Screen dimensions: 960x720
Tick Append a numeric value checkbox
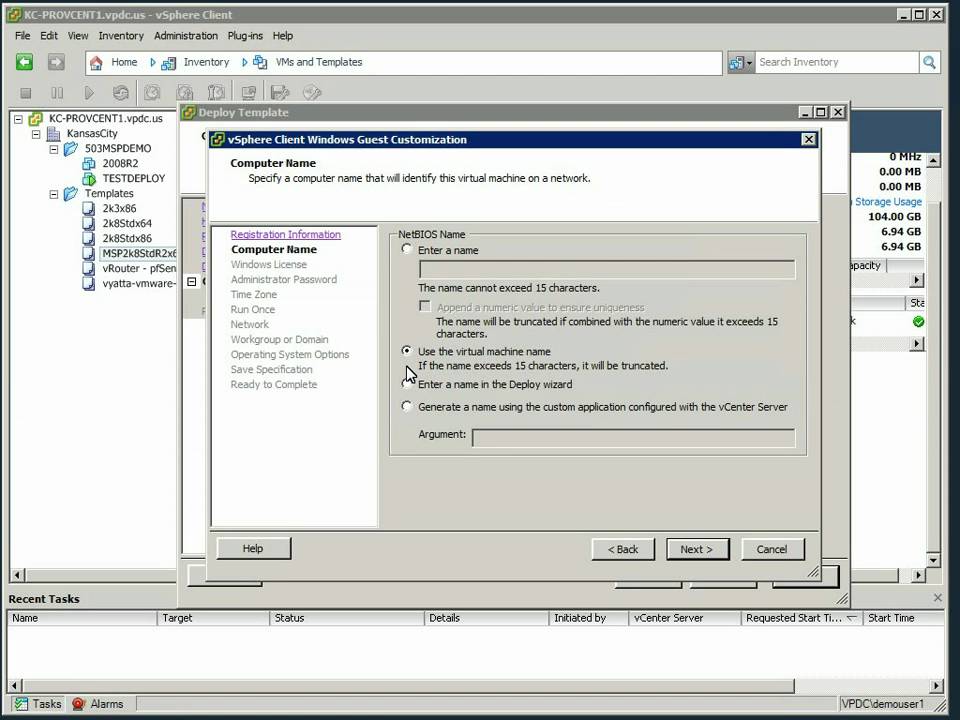(x=425, y=306)
